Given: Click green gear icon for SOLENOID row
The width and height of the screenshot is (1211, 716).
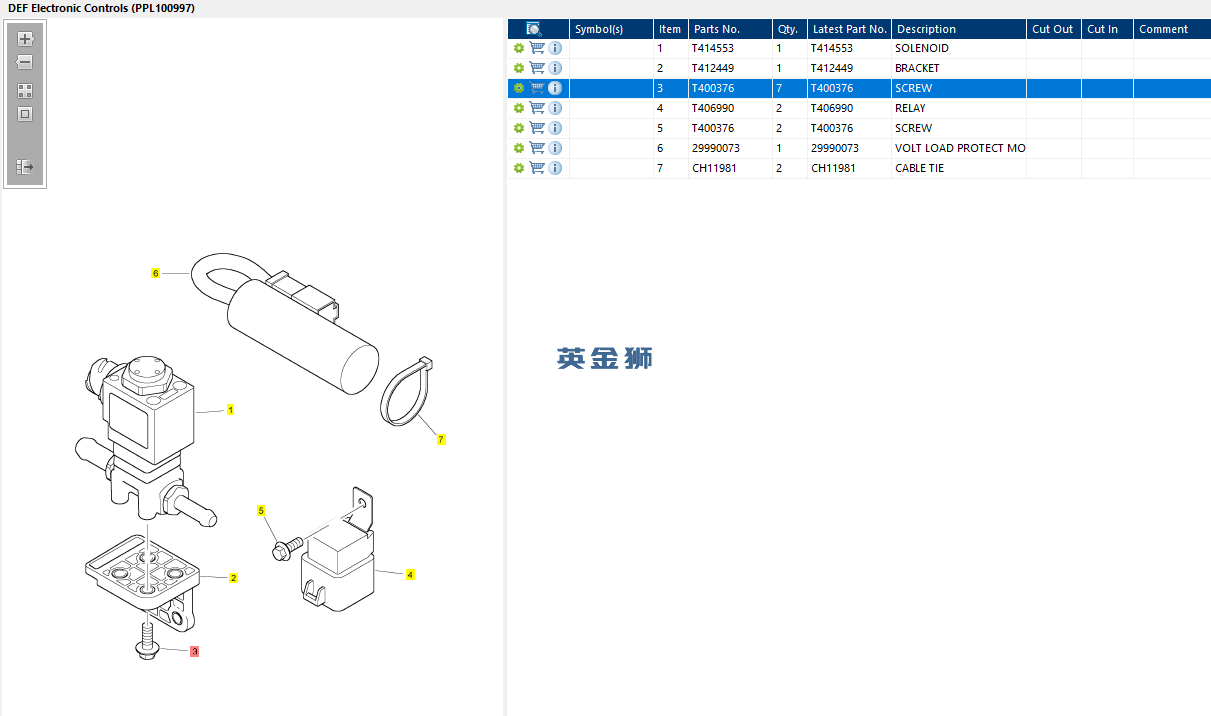Looking at the screenshot, I should (519, 48).
